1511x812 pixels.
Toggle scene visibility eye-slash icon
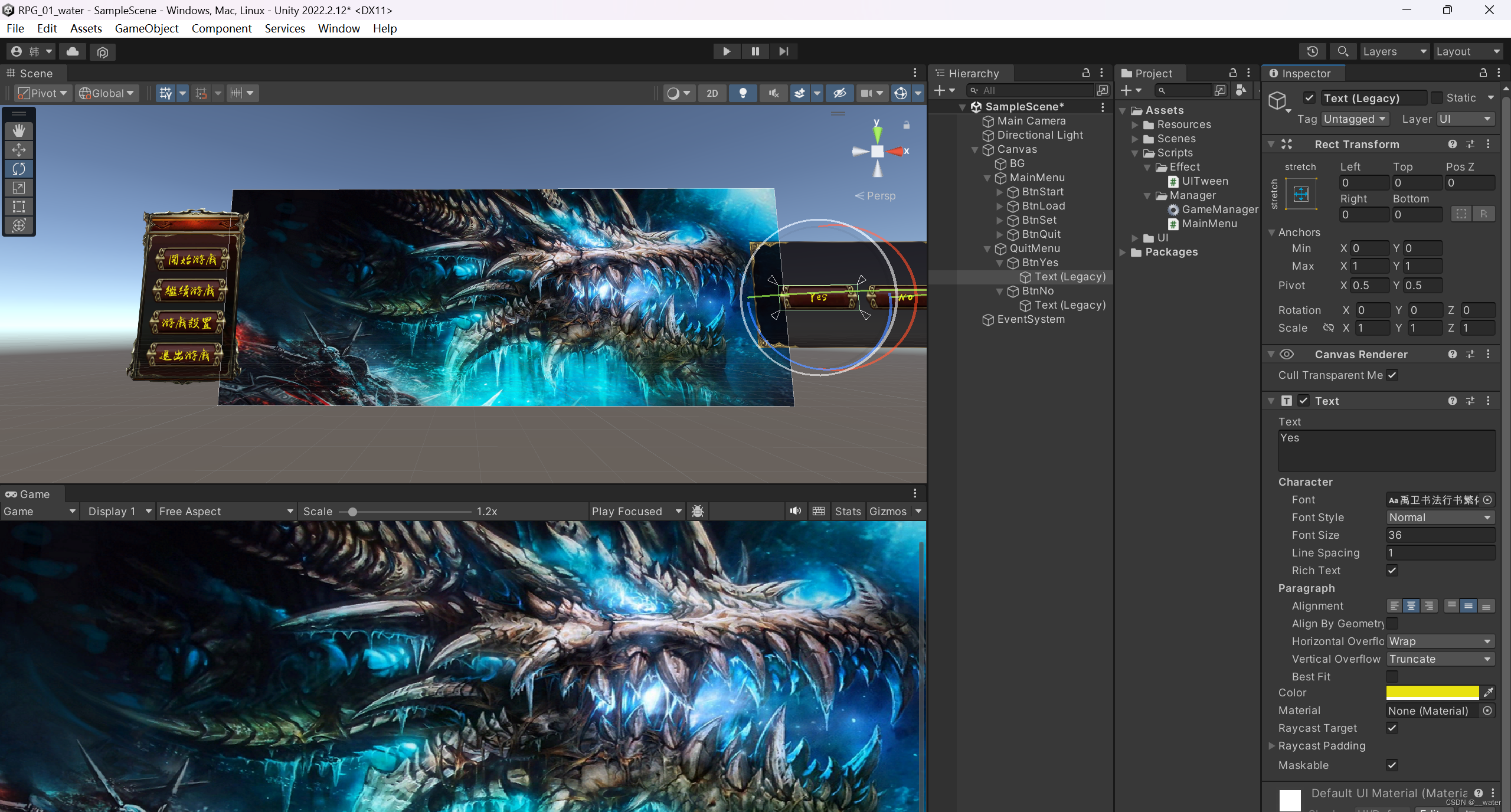pos(839,93)
